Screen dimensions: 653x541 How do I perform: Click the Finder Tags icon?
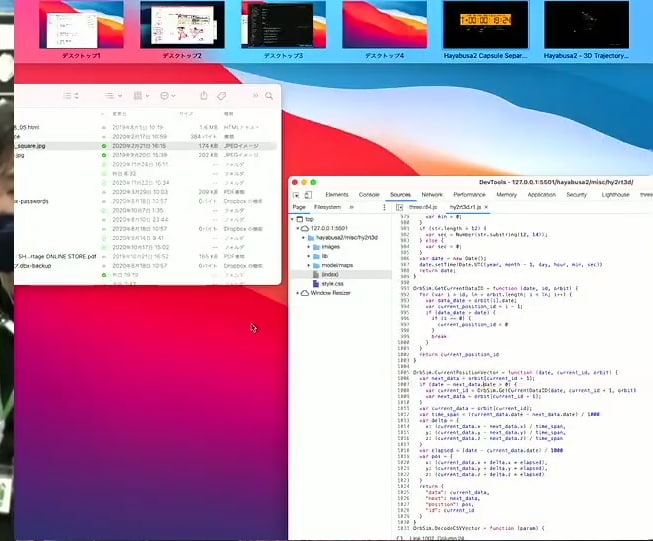(x=222, y=96)
